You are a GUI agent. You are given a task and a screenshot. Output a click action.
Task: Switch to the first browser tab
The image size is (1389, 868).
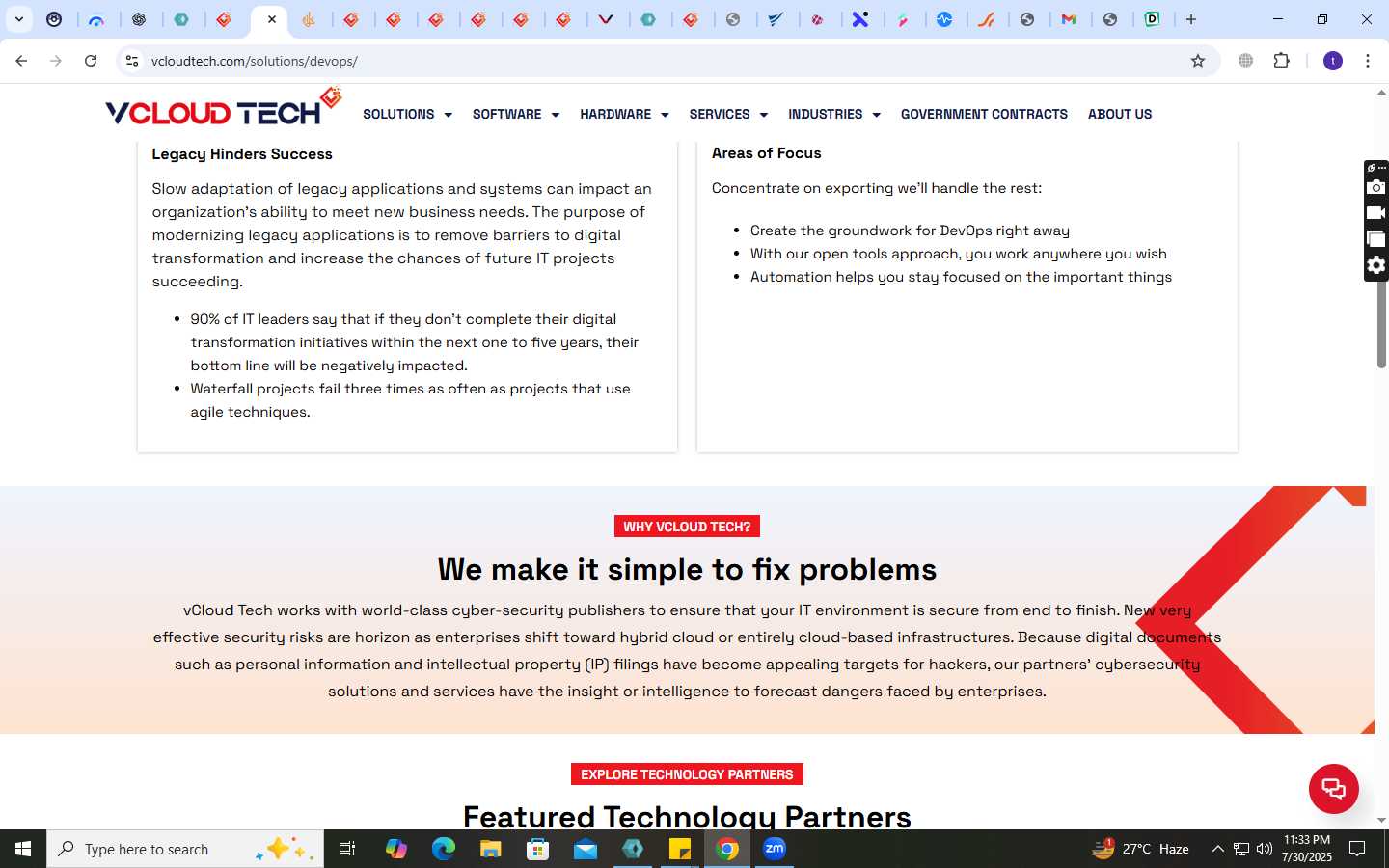click(55, 19)
